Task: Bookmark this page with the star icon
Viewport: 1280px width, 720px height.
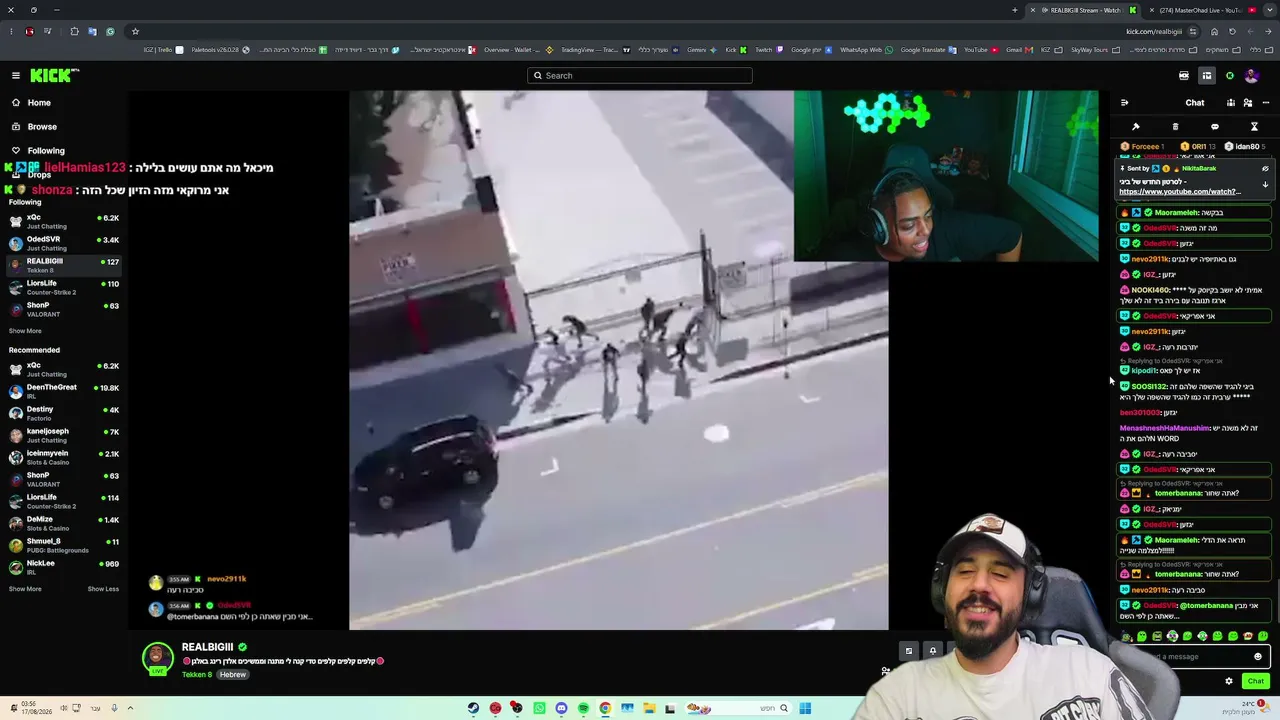Action: coord(135,31)
